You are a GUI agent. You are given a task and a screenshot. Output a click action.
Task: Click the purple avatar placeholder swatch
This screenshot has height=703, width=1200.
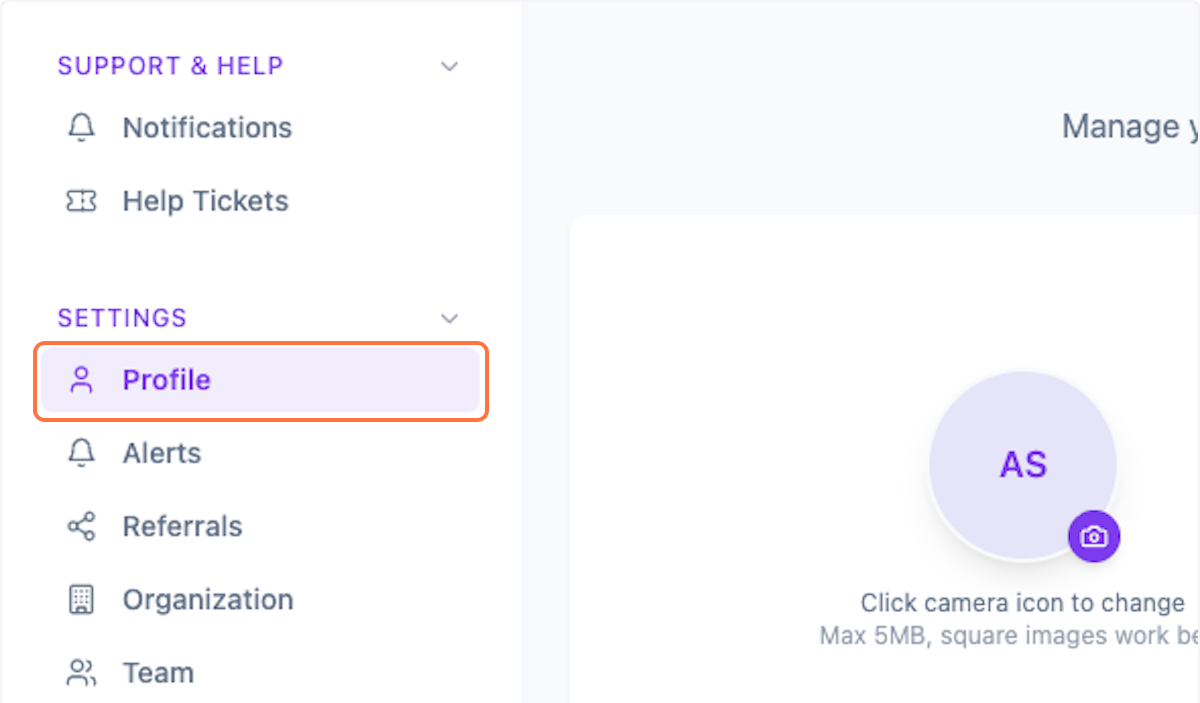pyautogui.click(x=1023, y=464)
